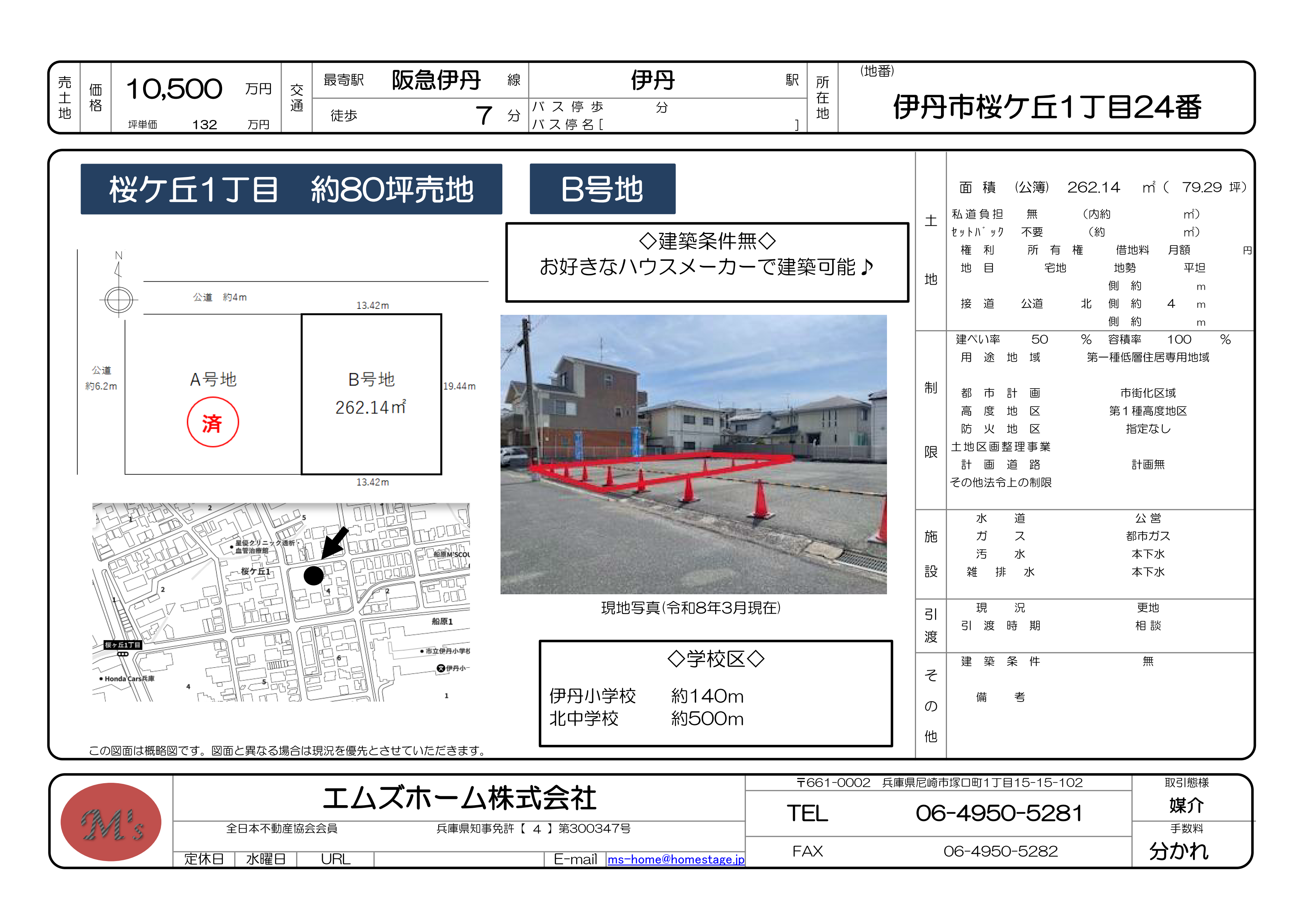The image size is (1307, 924).
Task: Click the north compass symbol
Action: click(x=119, y=299)
